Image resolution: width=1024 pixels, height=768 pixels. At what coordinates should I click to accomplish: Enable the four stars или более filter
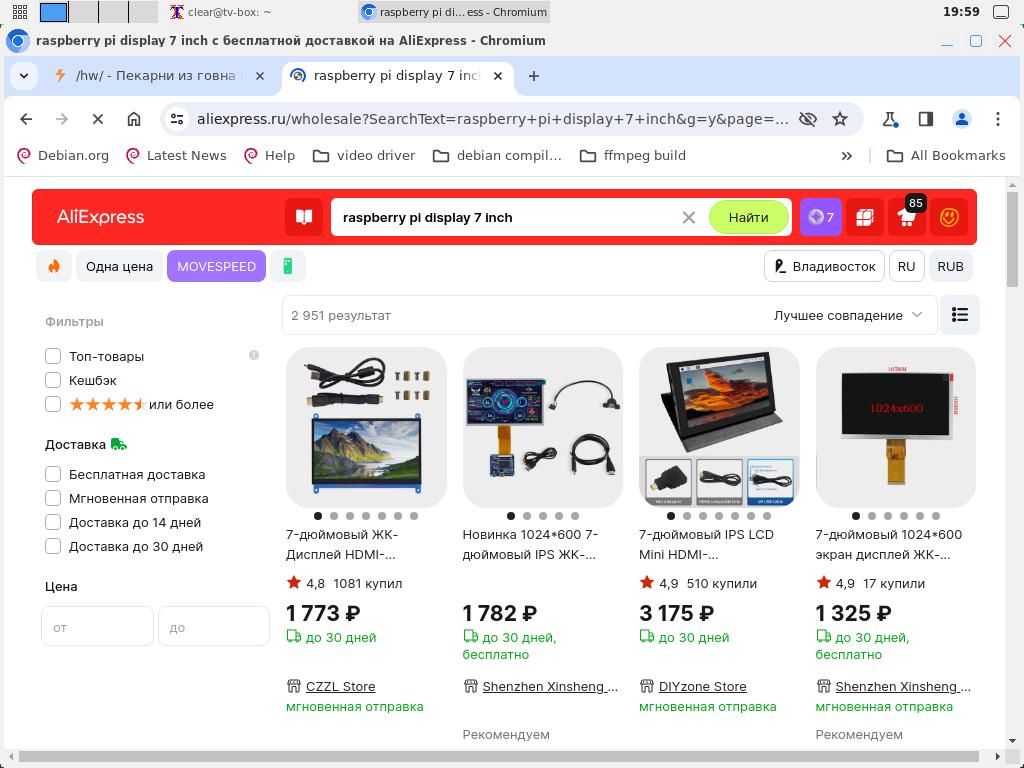coord(53,404)
